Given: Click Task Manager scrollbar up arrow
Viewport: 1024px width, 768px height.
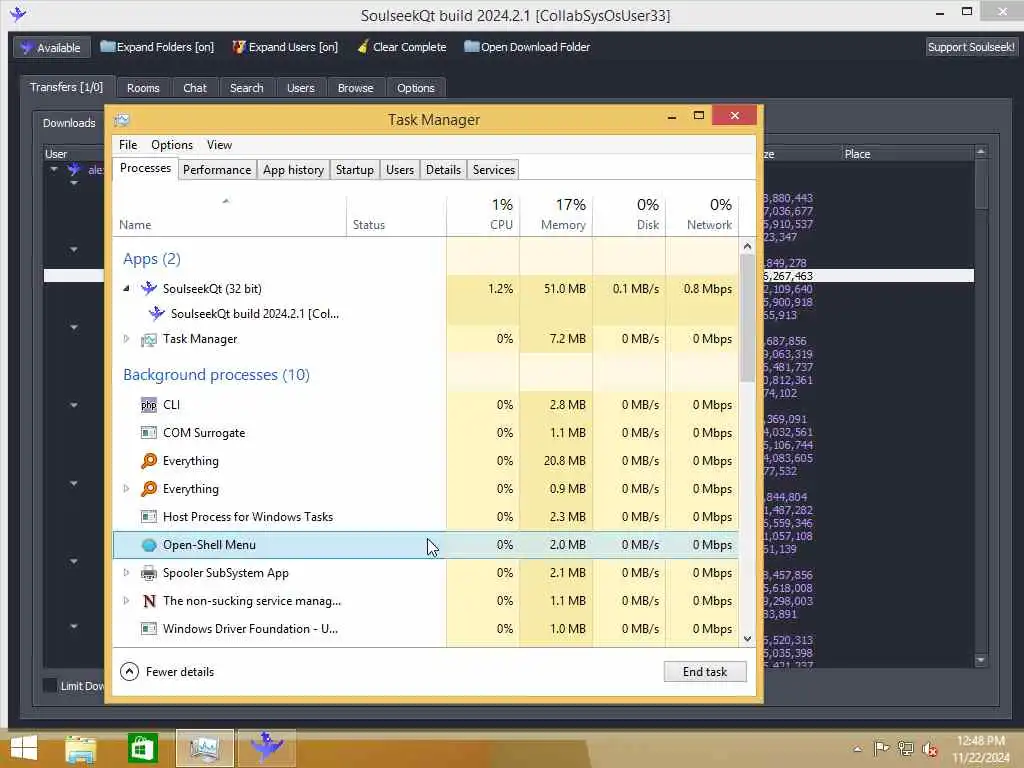Looking at the screenshot, I should pos(748,246).
